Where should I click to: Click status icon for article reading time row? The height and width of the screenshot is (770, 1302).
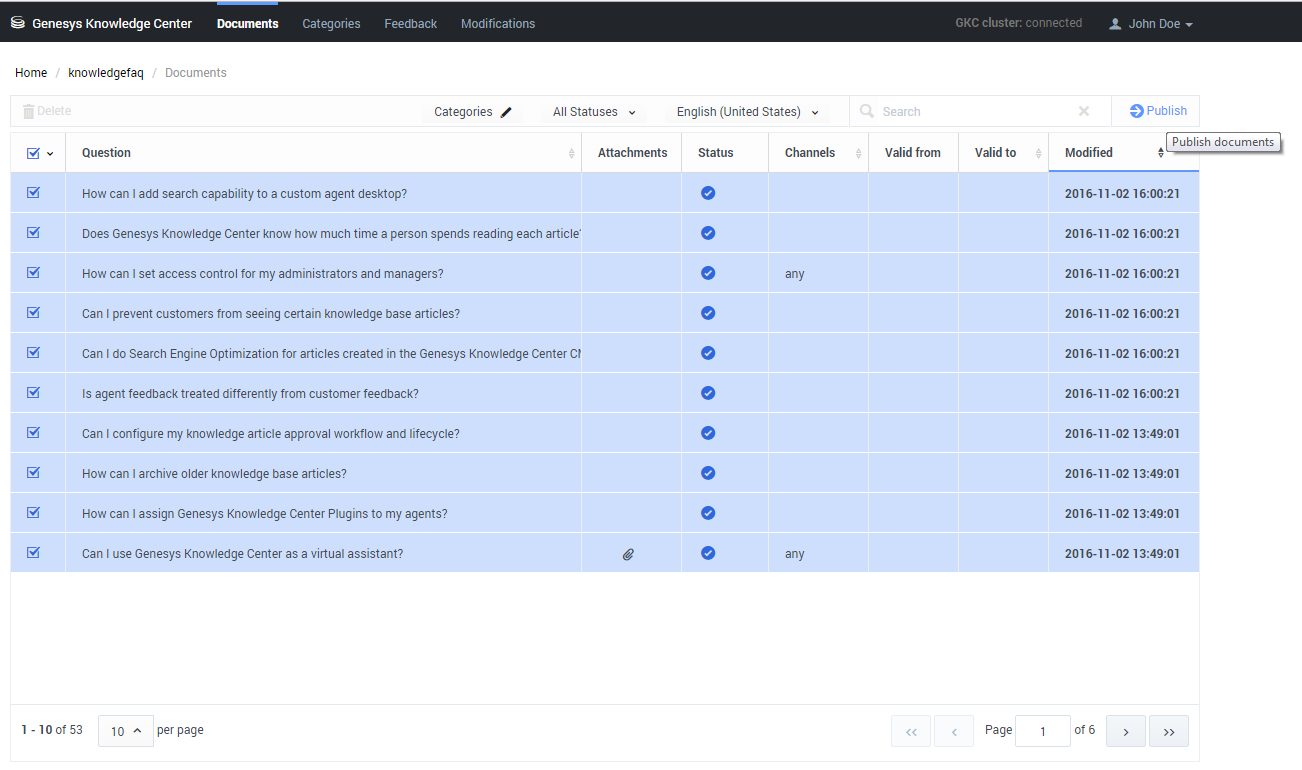[x=708, y=232]
